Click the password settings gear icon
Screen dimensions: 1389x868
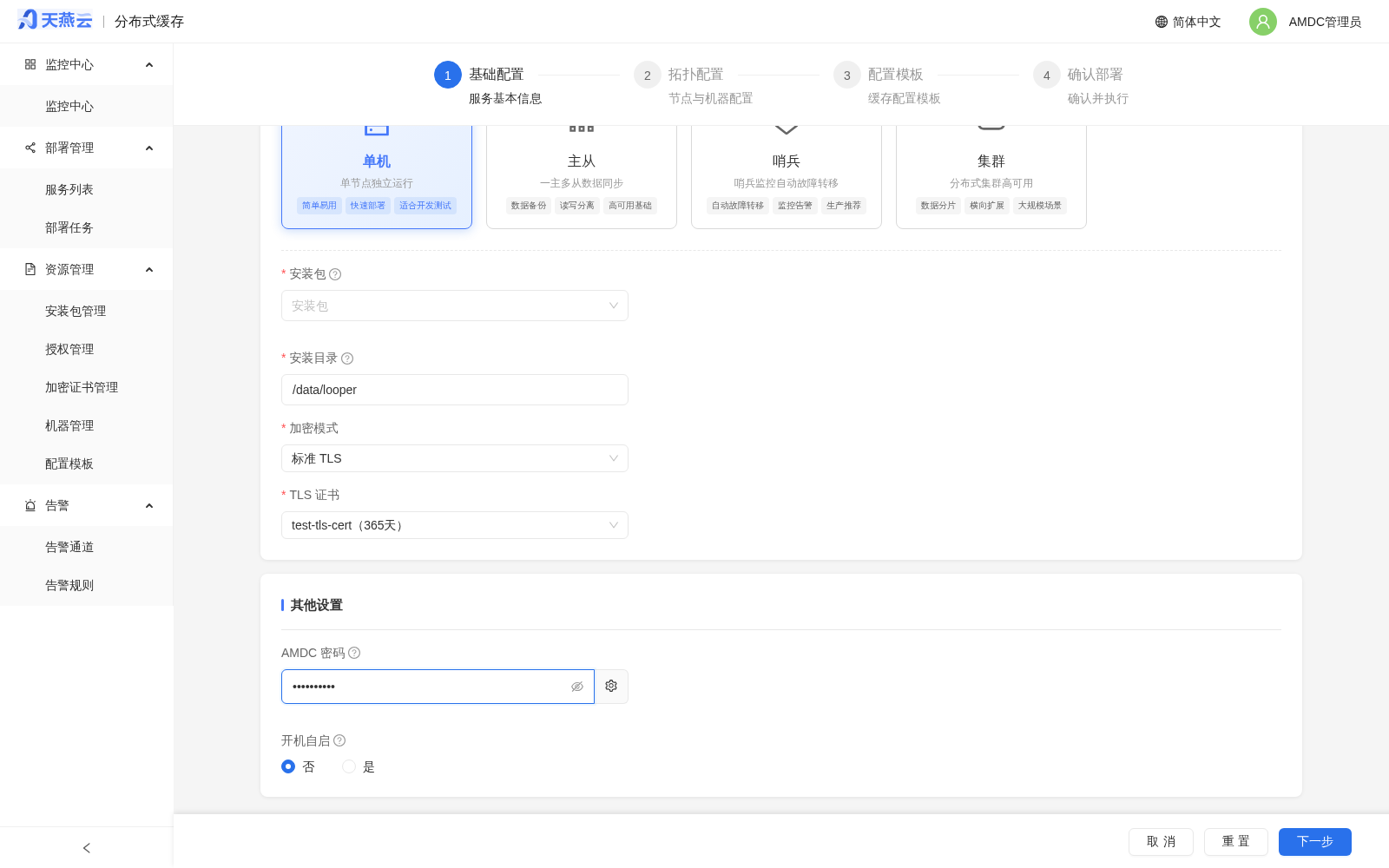[x=611, y=686]
